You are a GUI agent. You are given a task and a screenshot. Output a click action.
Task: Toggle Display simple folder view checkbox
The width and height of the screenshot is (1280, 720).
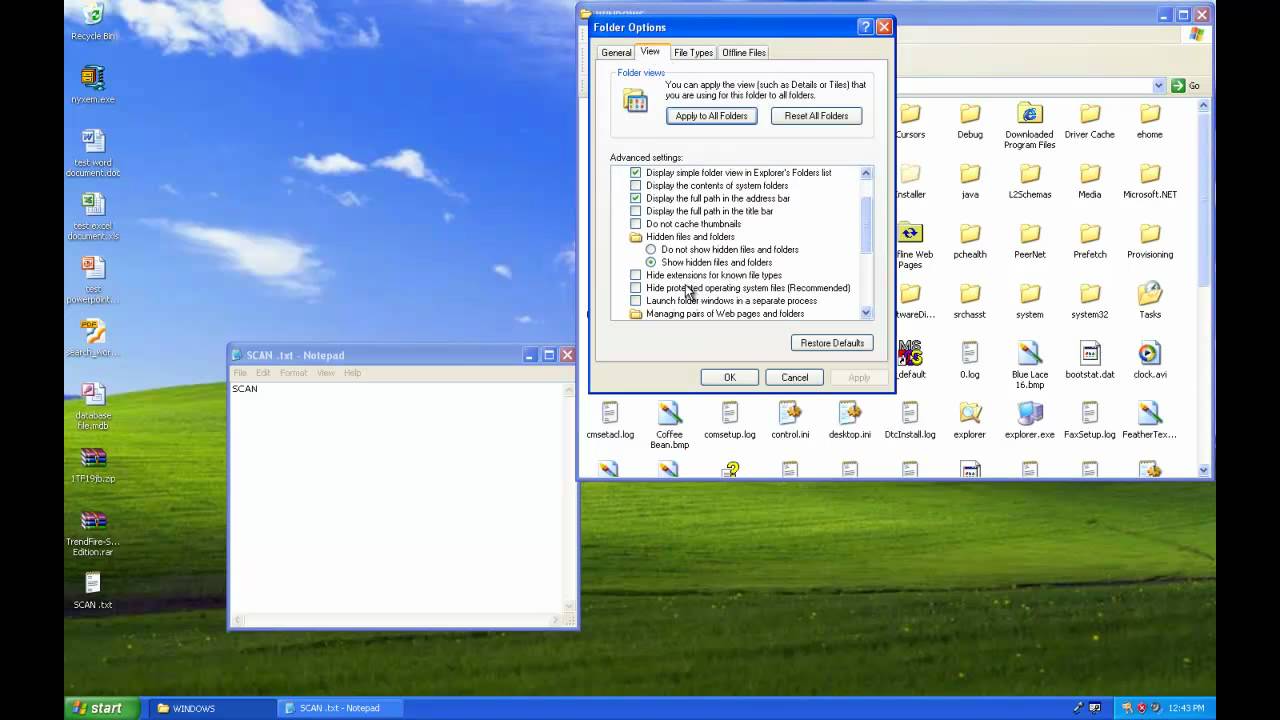(635, 172)
